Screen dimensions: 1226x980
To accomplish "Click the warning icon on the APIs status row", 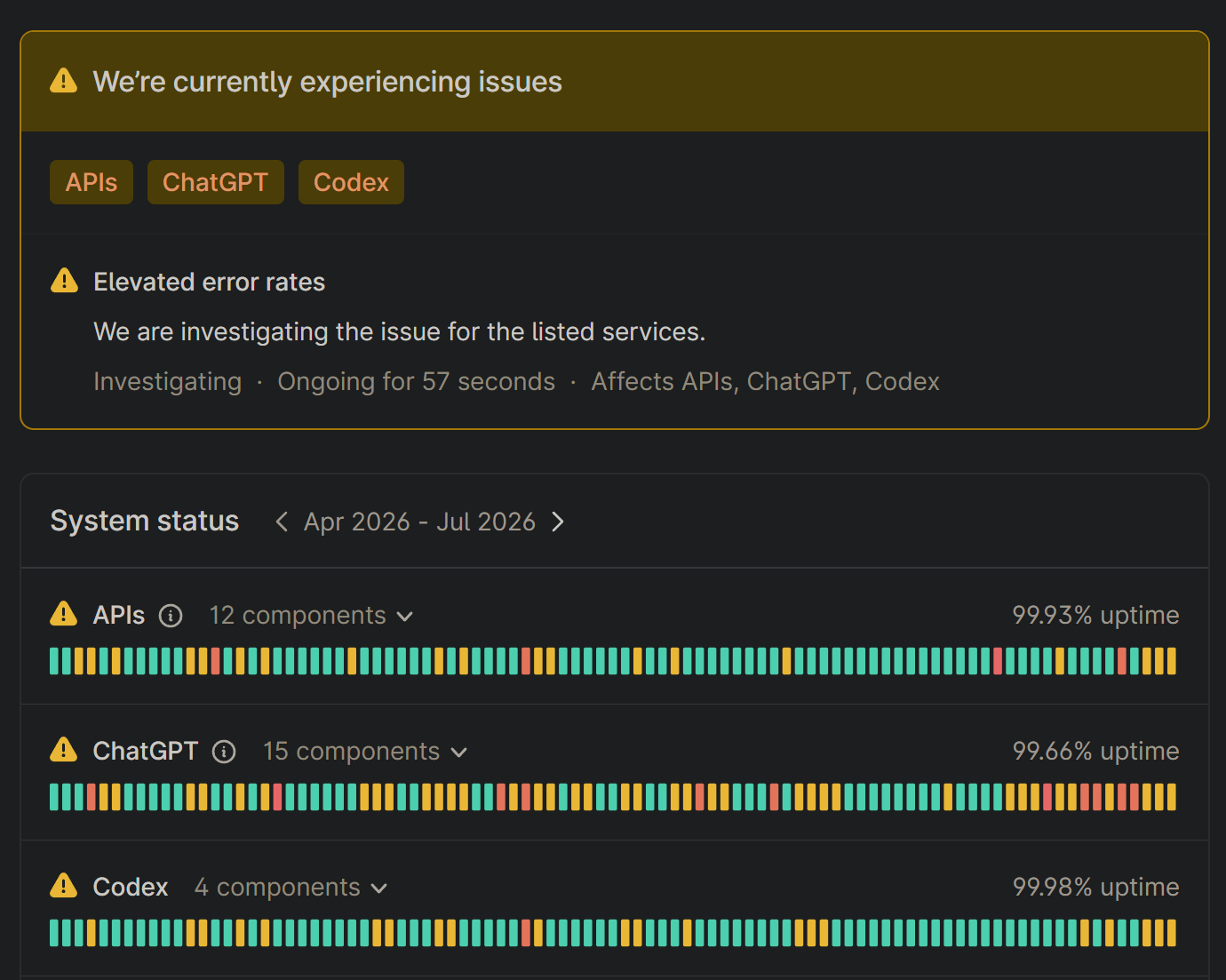I will tap(64, 614).
